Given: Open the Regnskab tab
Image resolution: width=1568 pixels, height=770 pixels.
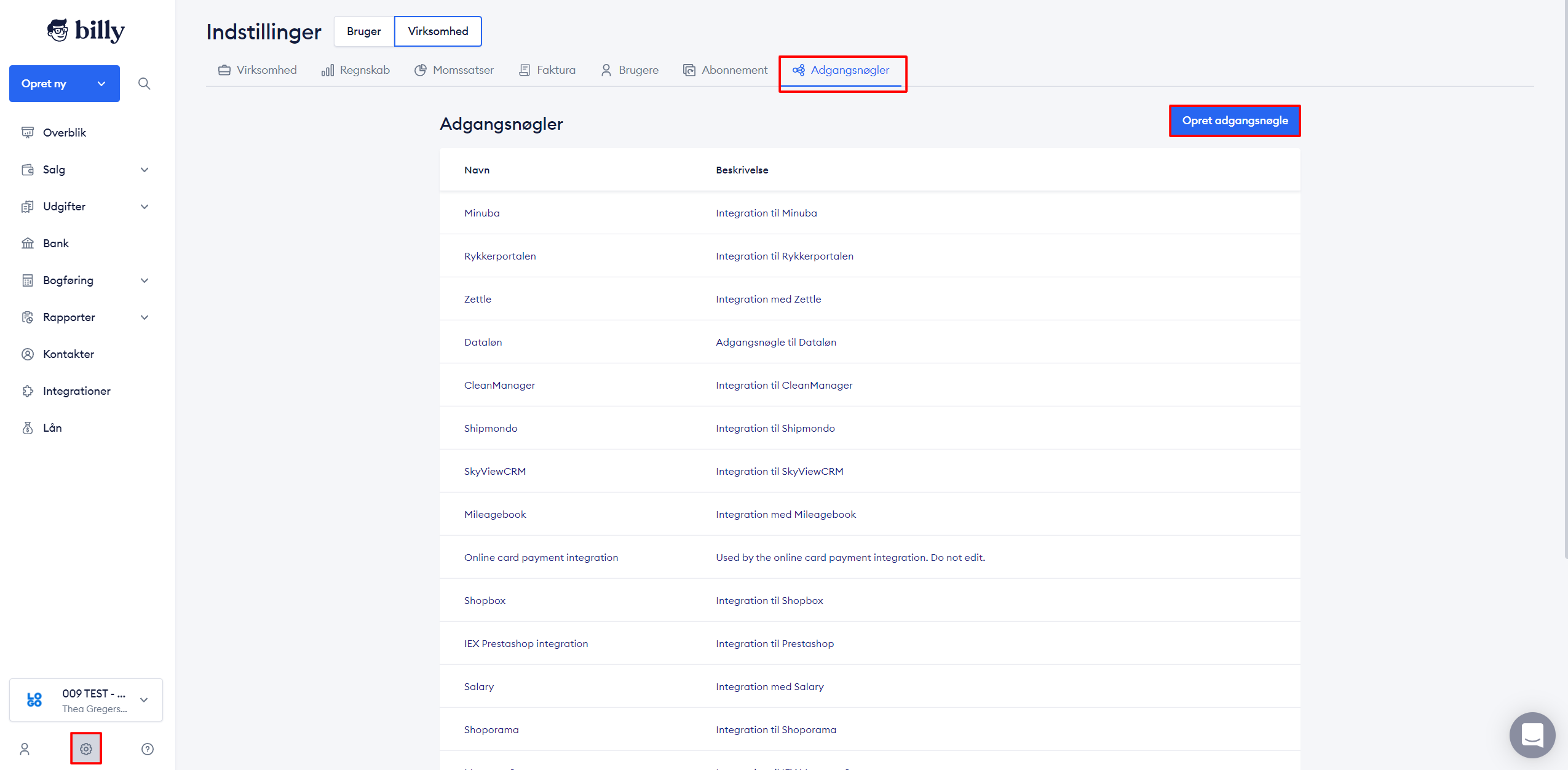Looking at the screenshot, I should (x=355, y=70).
